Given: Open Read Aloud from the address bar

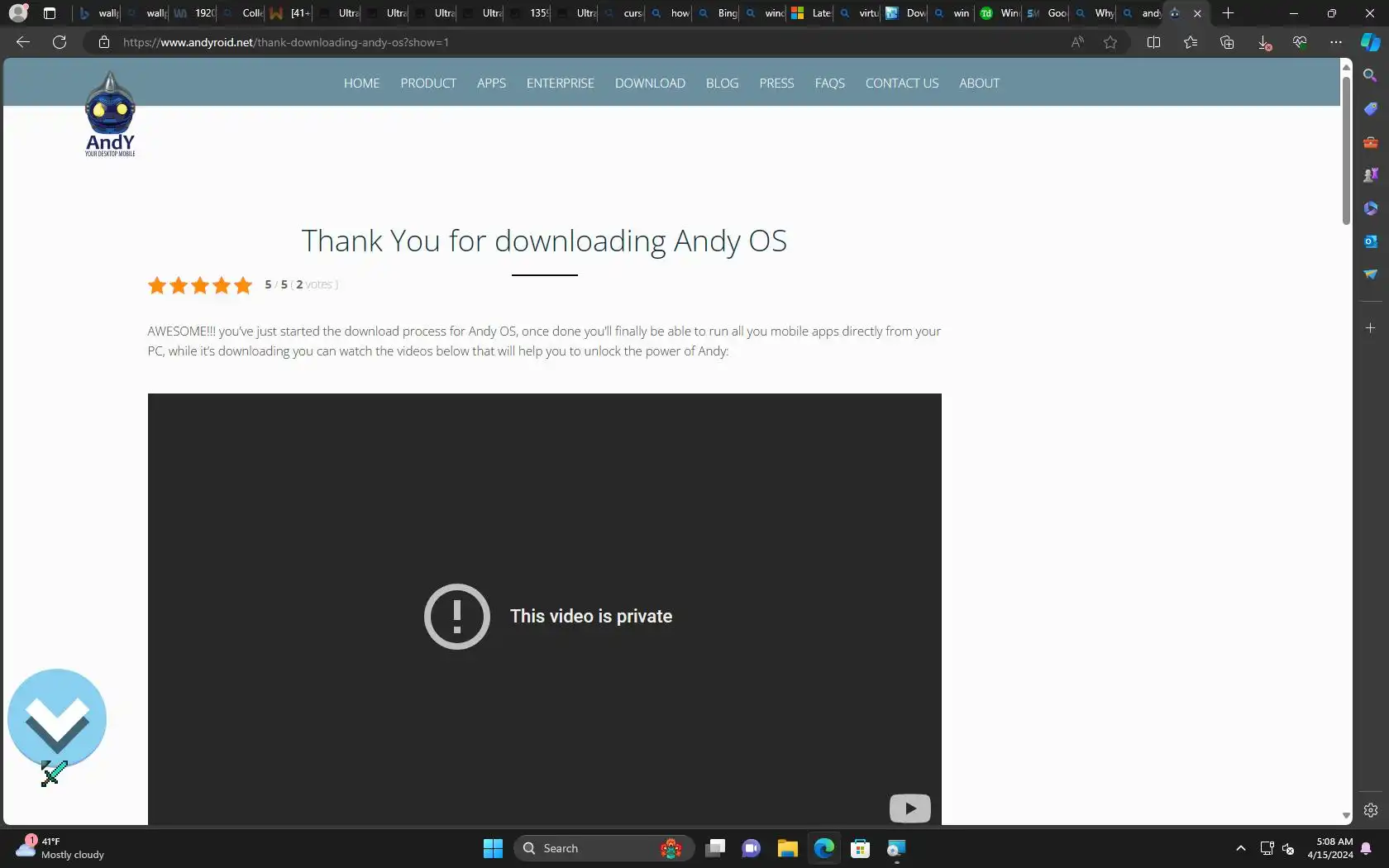Looking at the screenshot, I should (x=1077, y=42).
